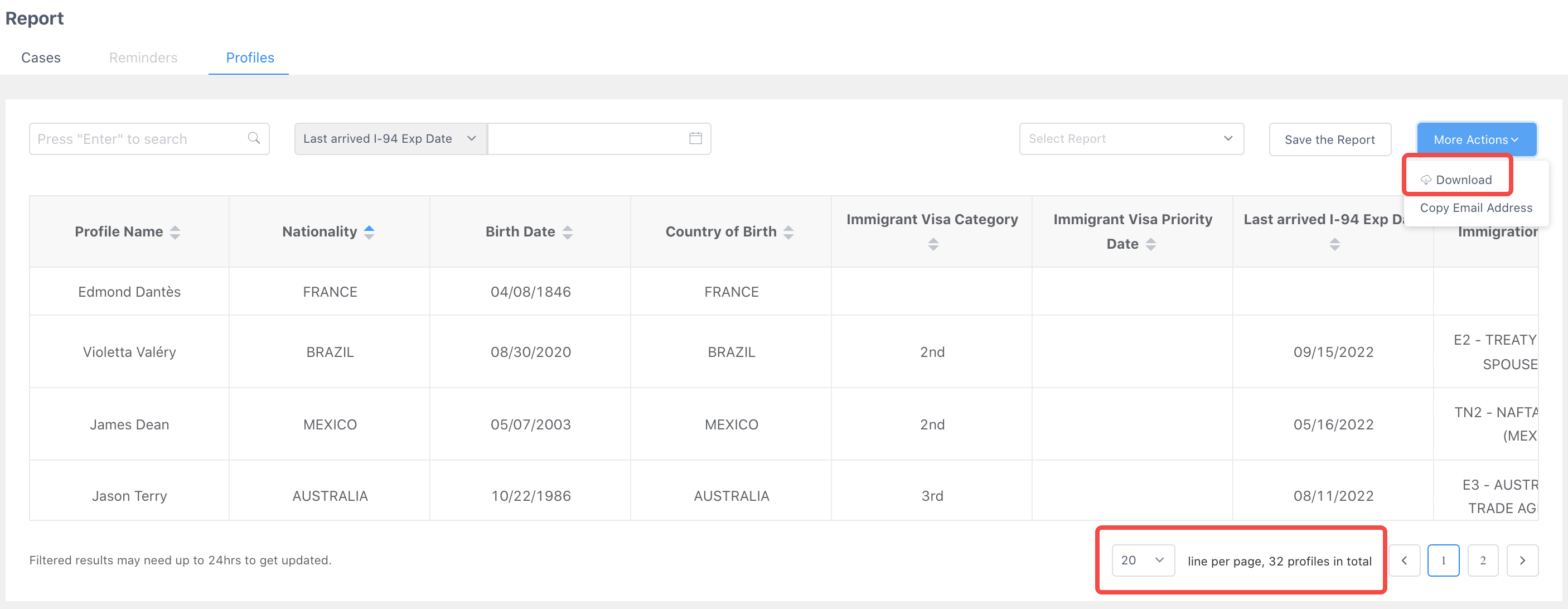This screenshot has height=609, width=1568.
Task: Click I-94 expiry date 08/11/2022
Action: pyautogui.click(x=1333, y=496)
